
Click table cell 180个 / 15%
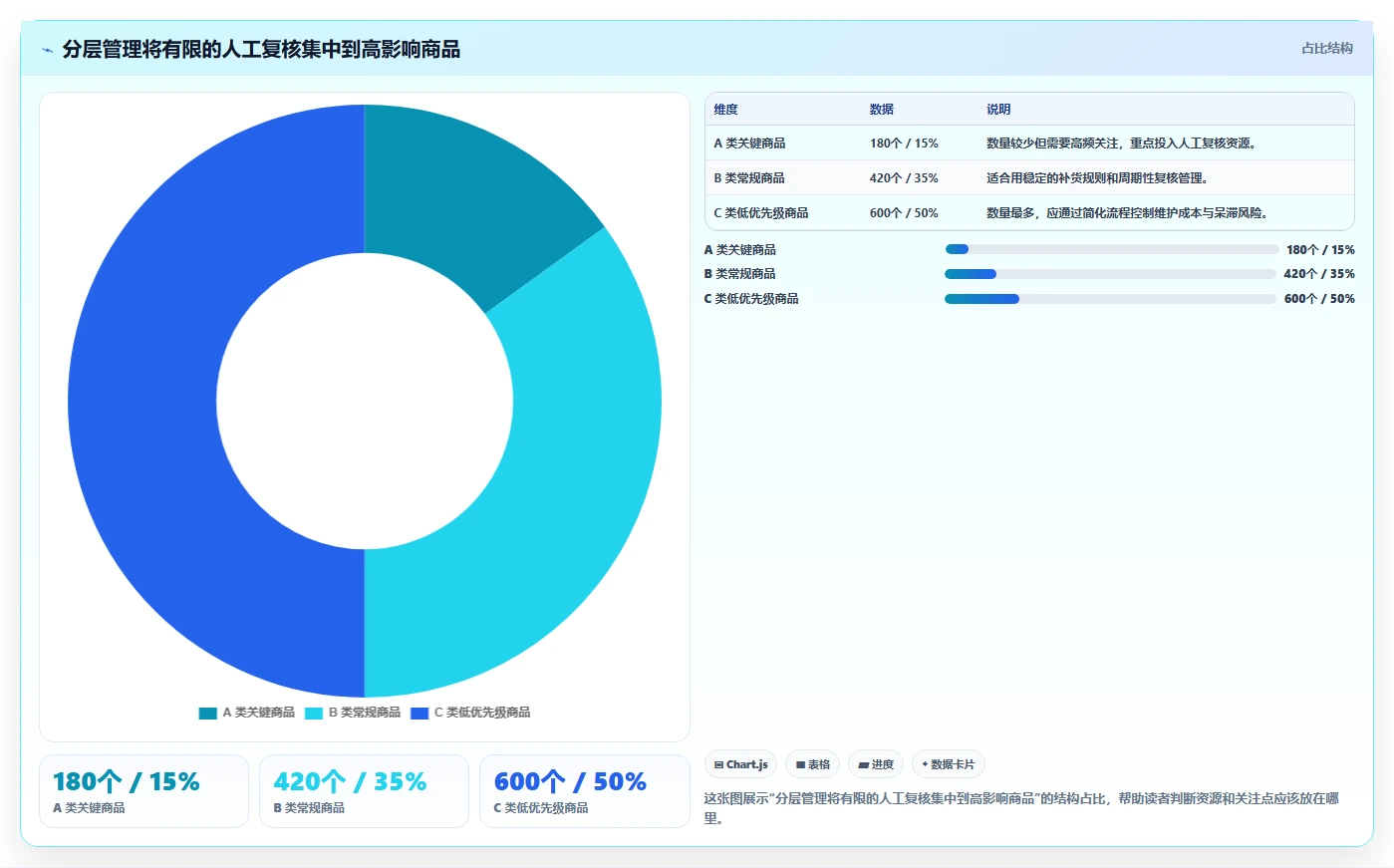(904, 144)
